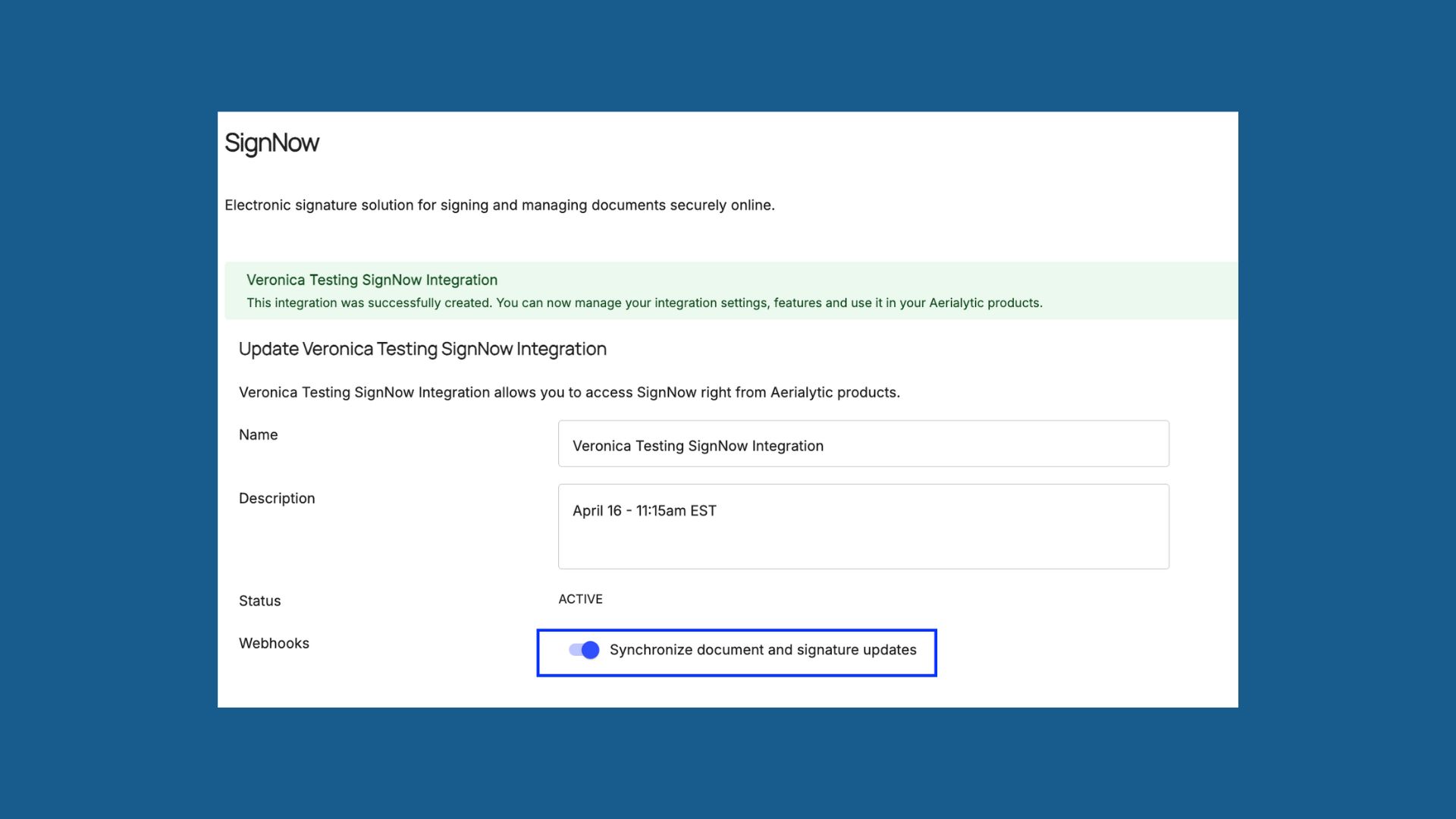Screen dimensions: 1456x819
Task: Click the SignNow page heading
Action: [271, 143]
